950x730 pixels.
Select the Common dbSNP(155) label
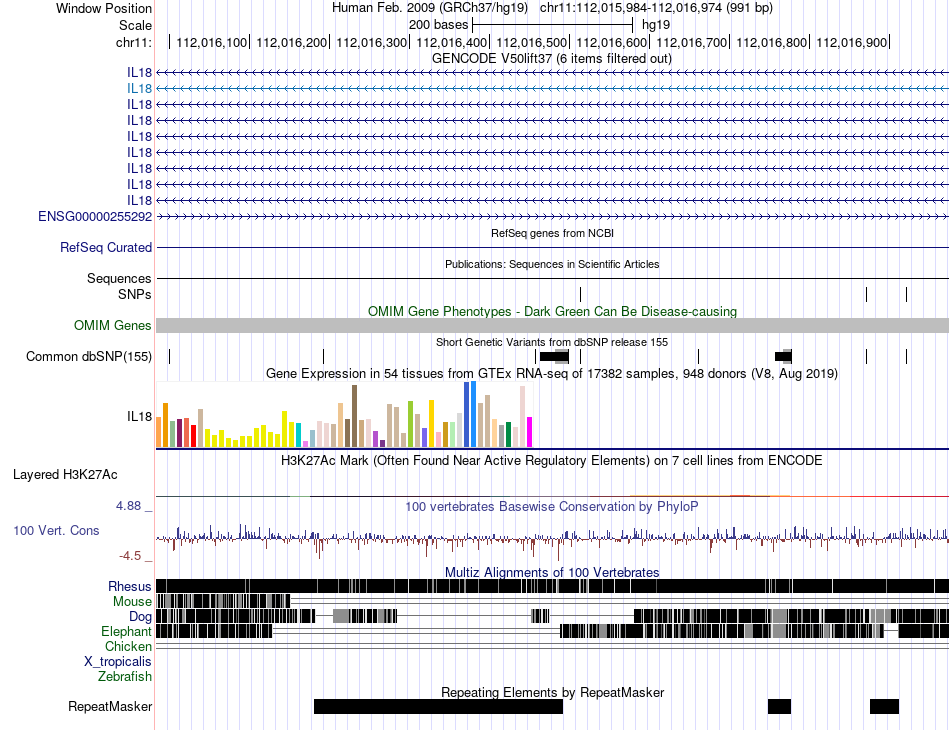click(89, 356)
